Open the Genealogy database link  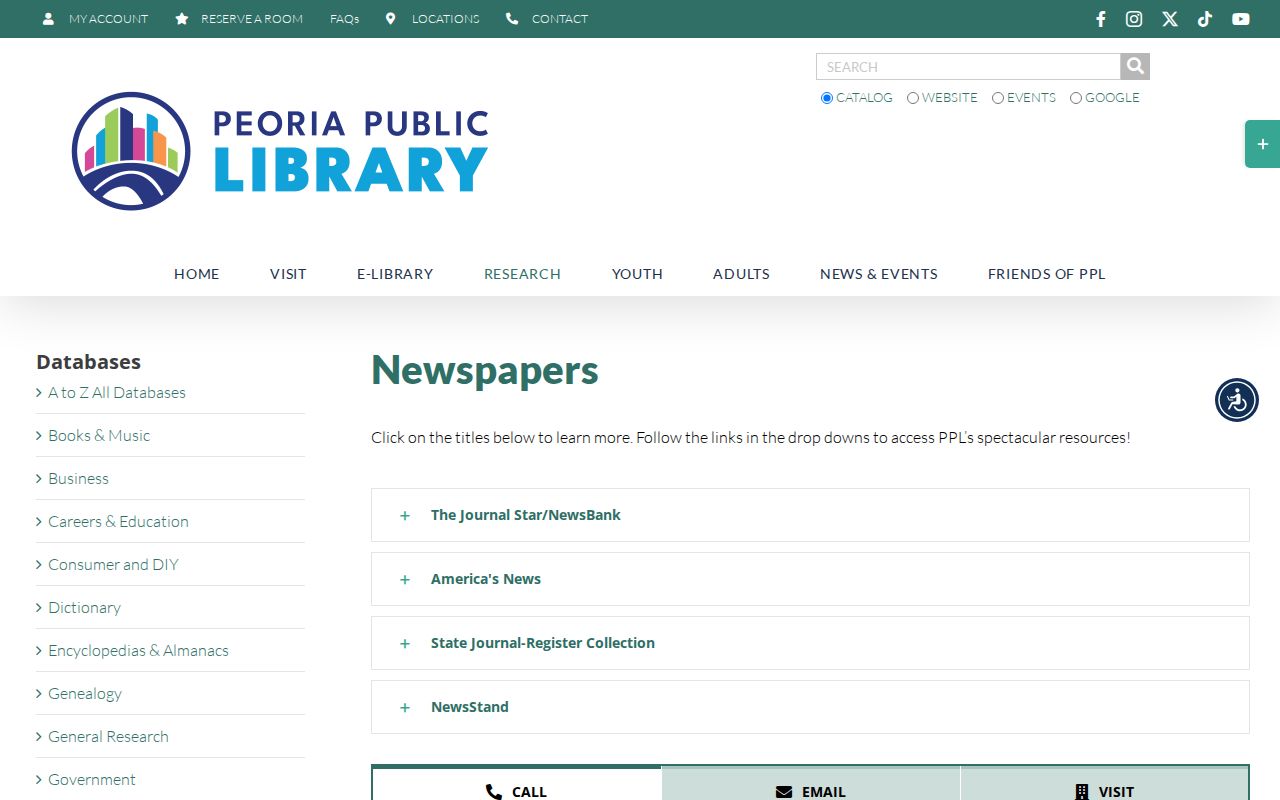pyautogui.click(x=85, y=694)
